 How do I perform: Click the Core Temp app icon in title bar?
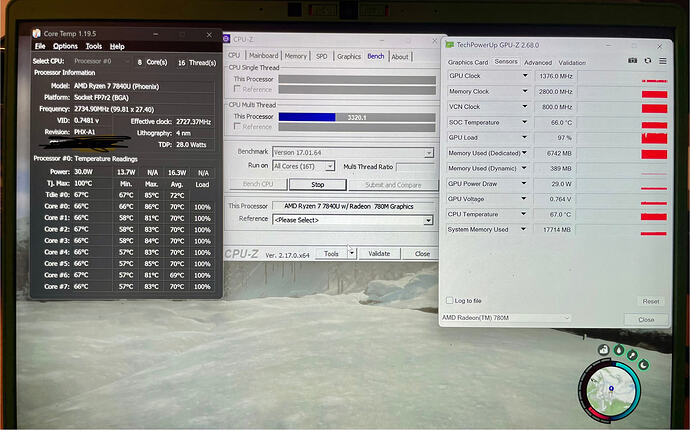37,33
